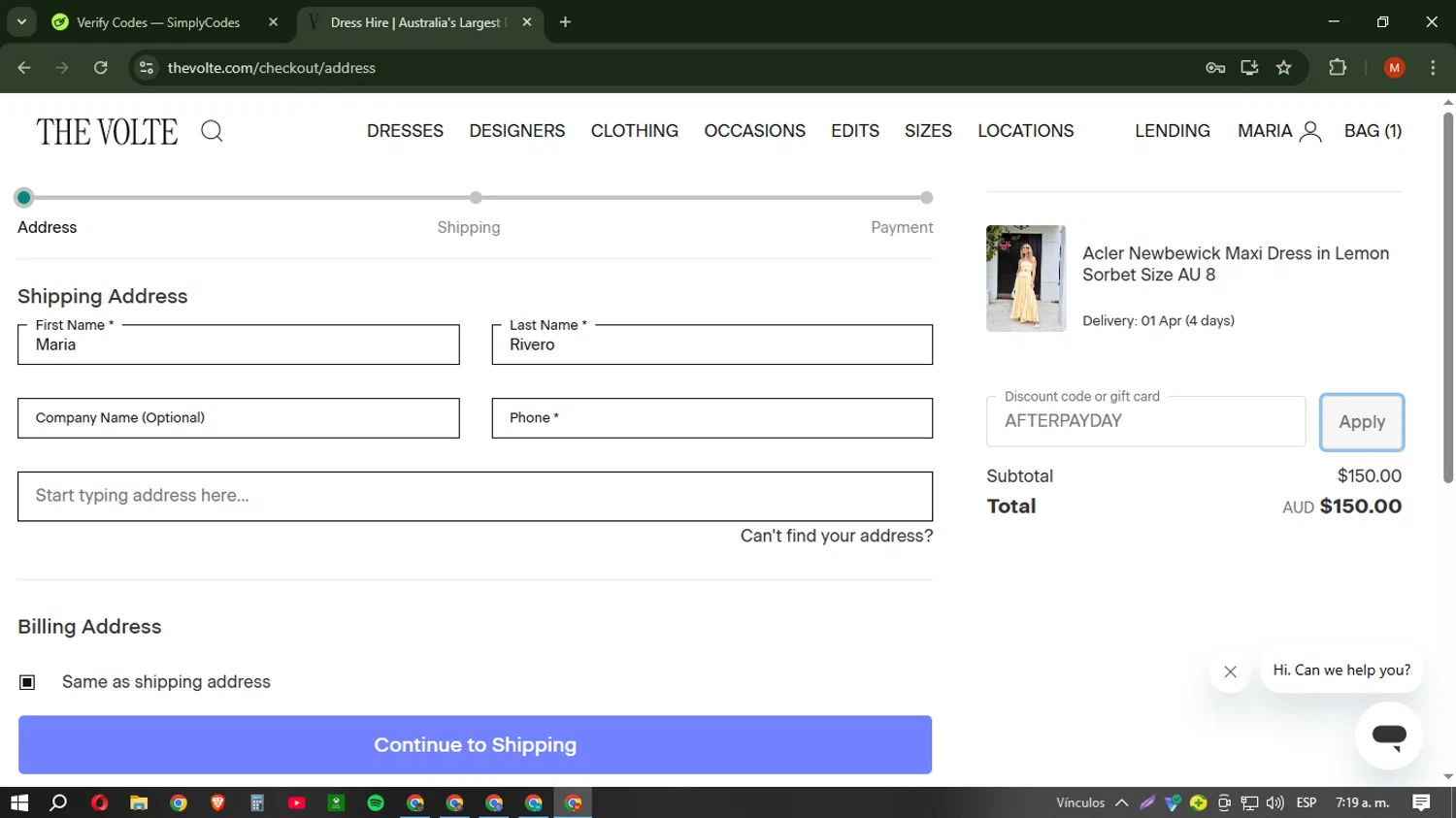The image size is (1456, 818).
Task: Focus the Phone field
Action: point(711,418)
